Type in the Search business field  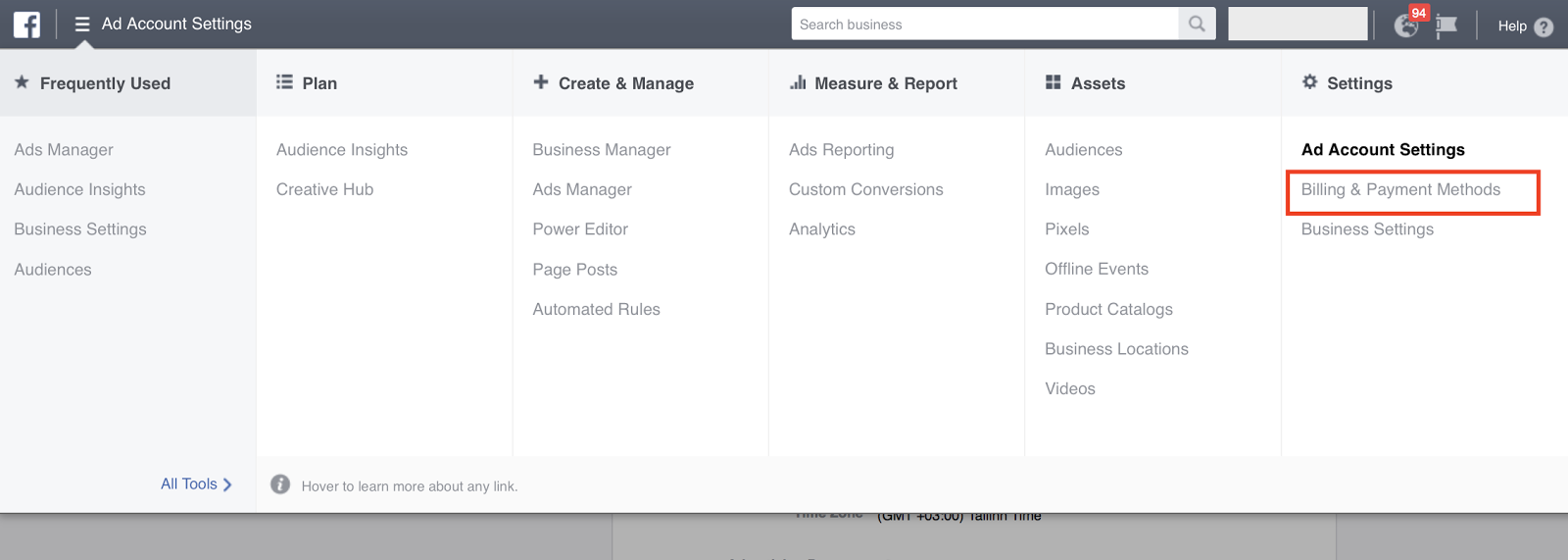point(985,25)
